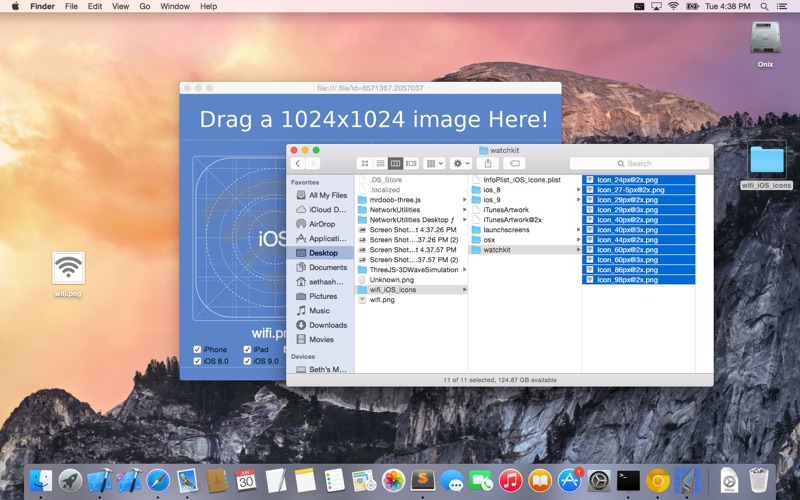Screen dimensions: 800x500
Task: Select Desktop in Finder sidebar
Action: (x=321, y=253)
